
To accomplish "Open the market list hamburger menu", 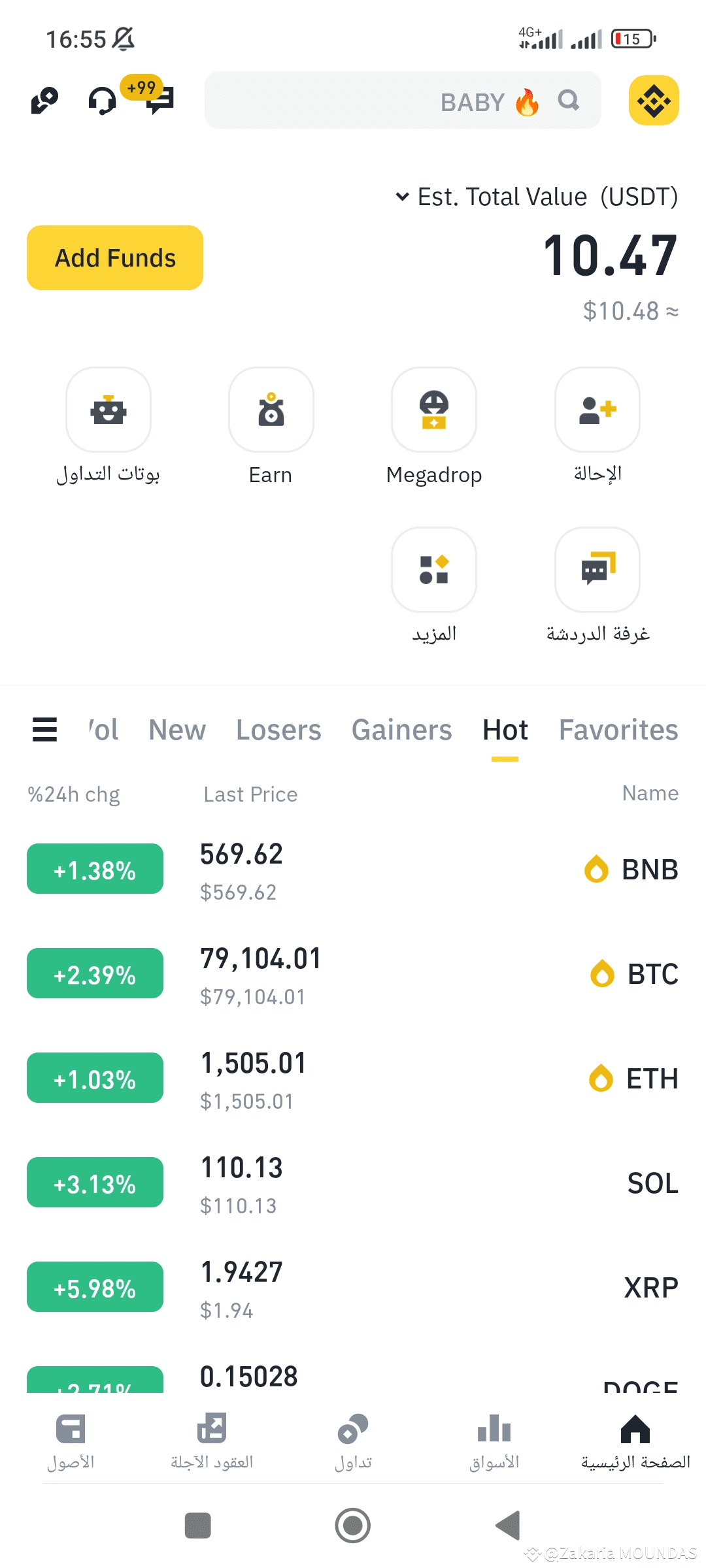I will [x=44, y=730].
